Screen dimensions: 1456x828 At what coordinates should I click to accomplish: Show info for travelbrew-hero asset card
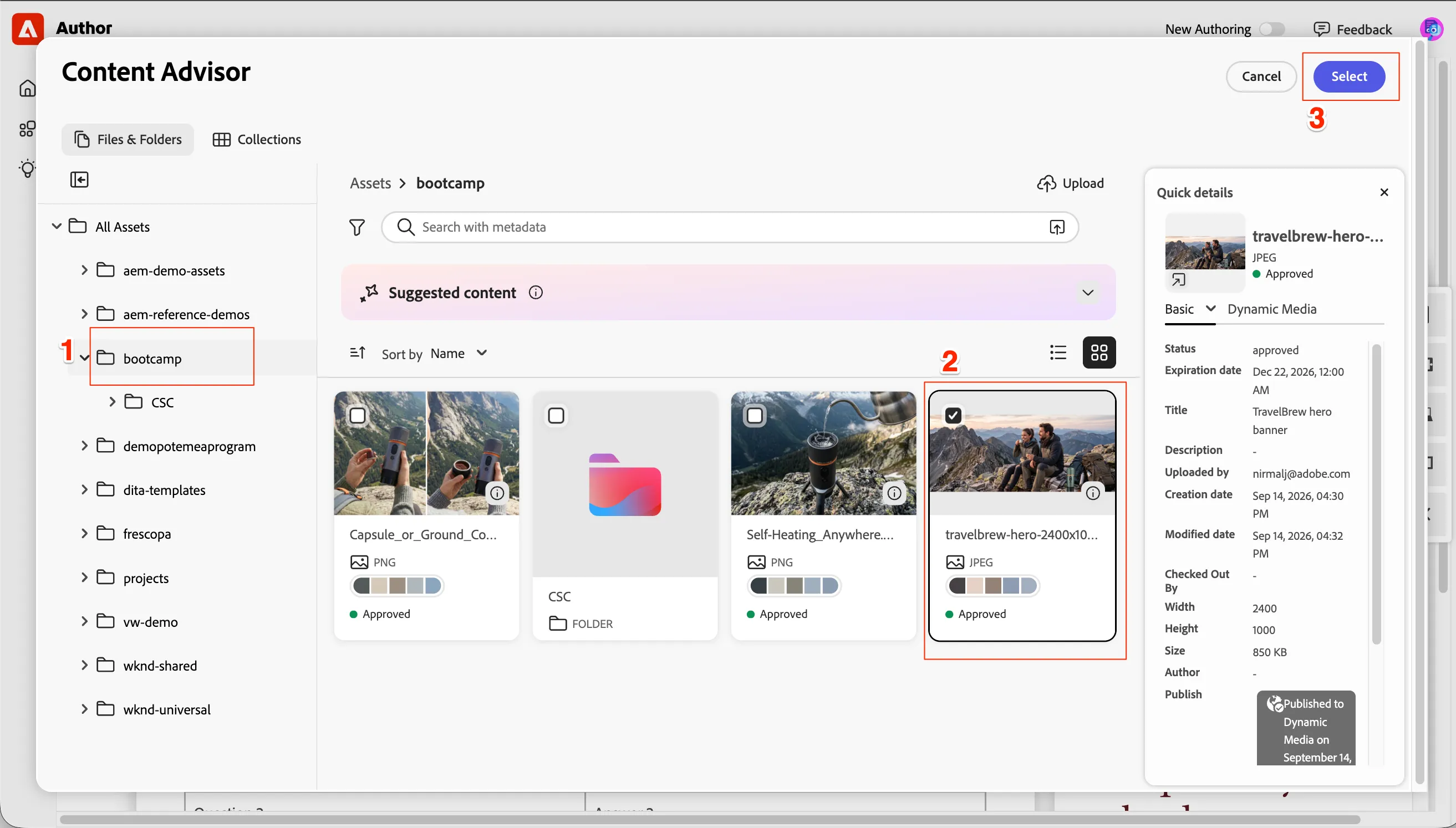coord(1093,493)
